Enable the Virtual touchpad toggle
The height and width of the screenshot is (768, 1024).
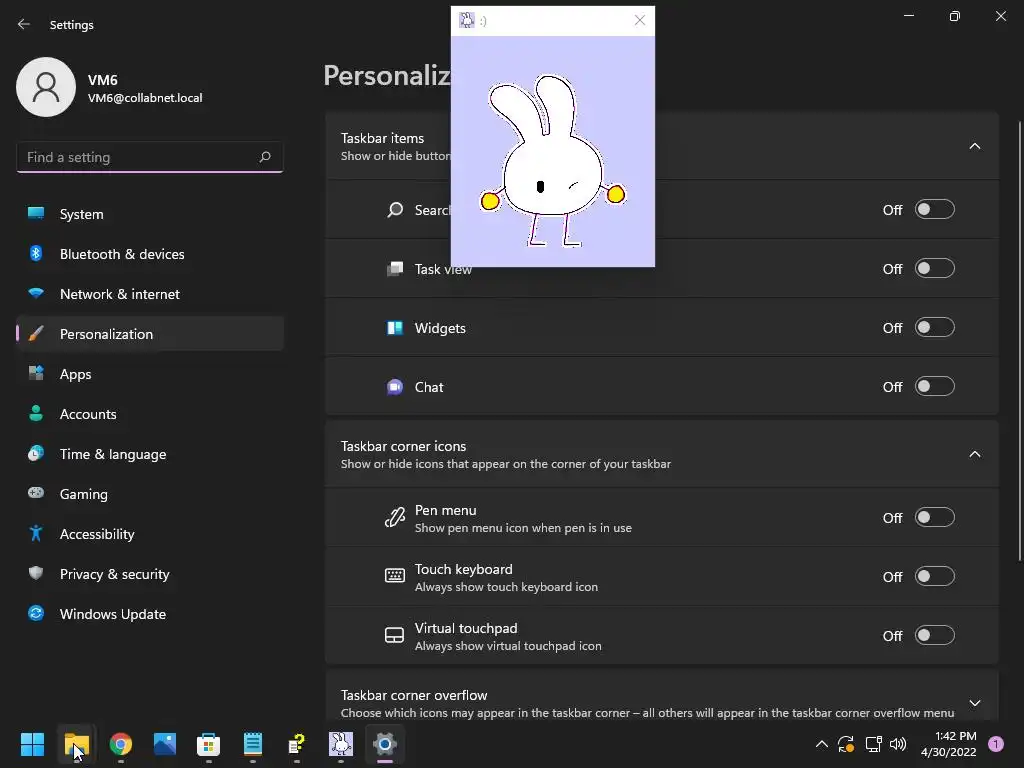(x=935, y=635)
